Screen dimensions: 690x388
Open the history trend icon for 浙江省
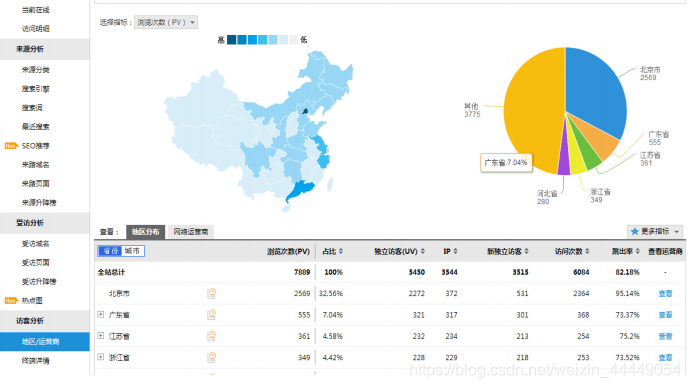pyautogui.click(x=212, y=357)
